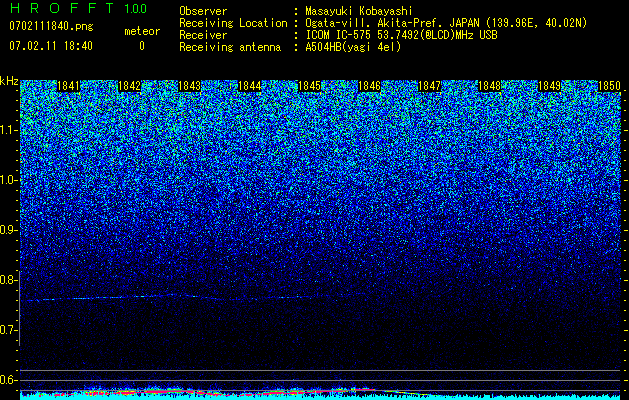629x400 pixels.
Task: Click the 0.6 frequency axis label
Action: coord(9,380)
